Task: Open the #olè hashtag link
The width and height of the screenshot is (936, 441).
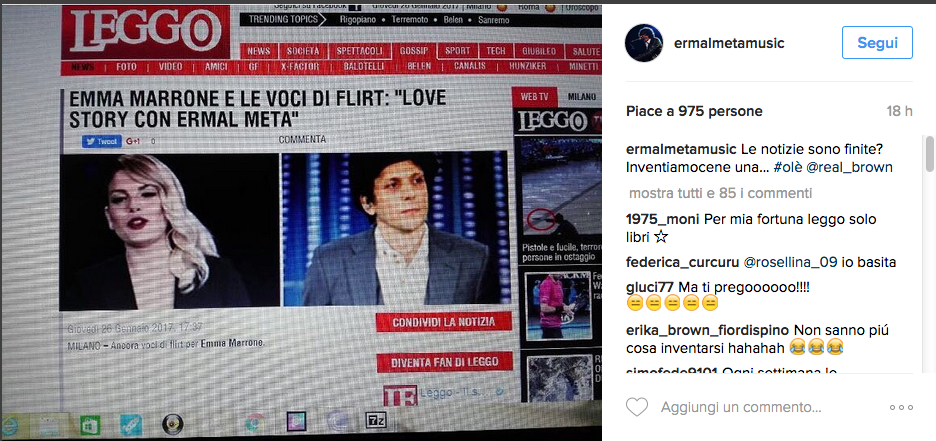Action: [x=788, y=168]
